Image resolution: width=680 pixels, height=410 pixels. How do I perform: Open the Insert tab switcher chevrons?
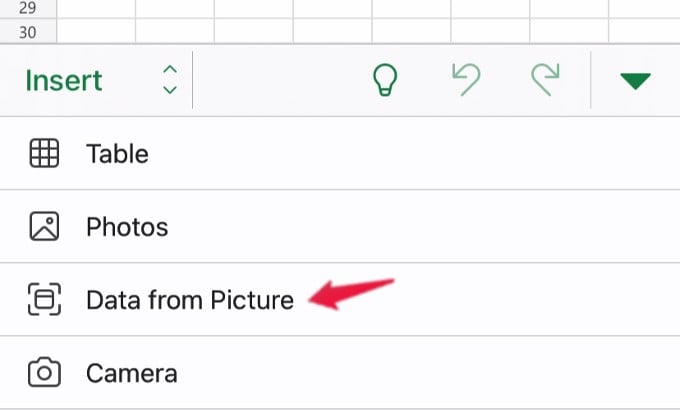170,80
